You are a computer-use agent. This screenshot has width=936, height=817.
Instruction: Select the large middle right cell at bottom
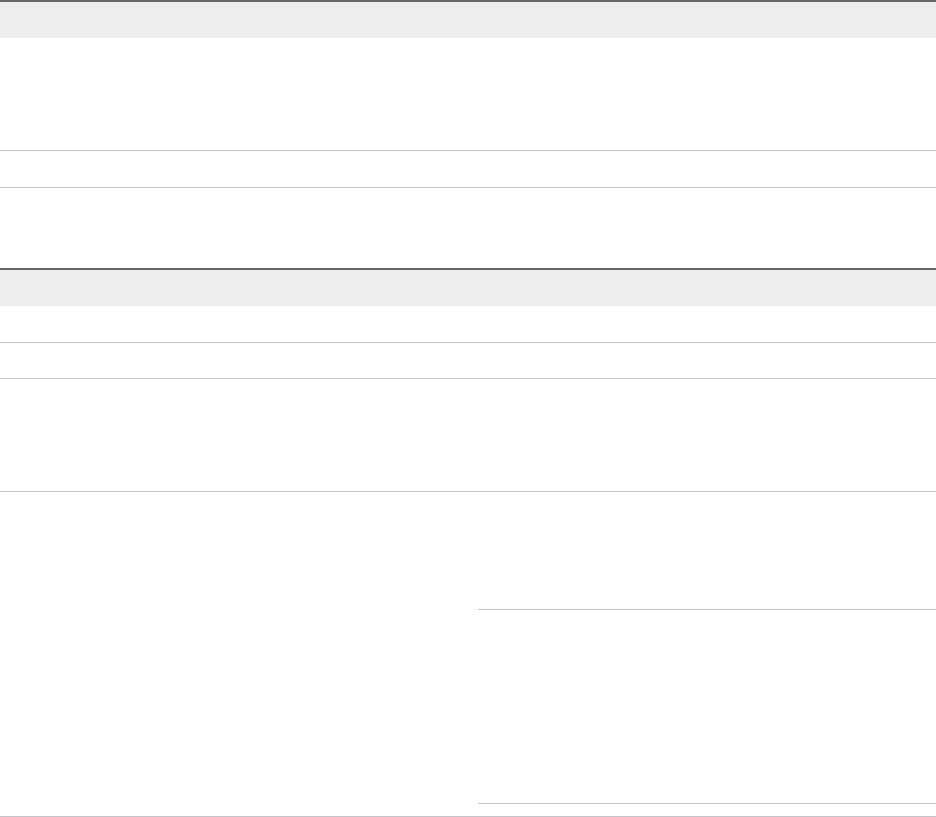[x=706, y=706]
